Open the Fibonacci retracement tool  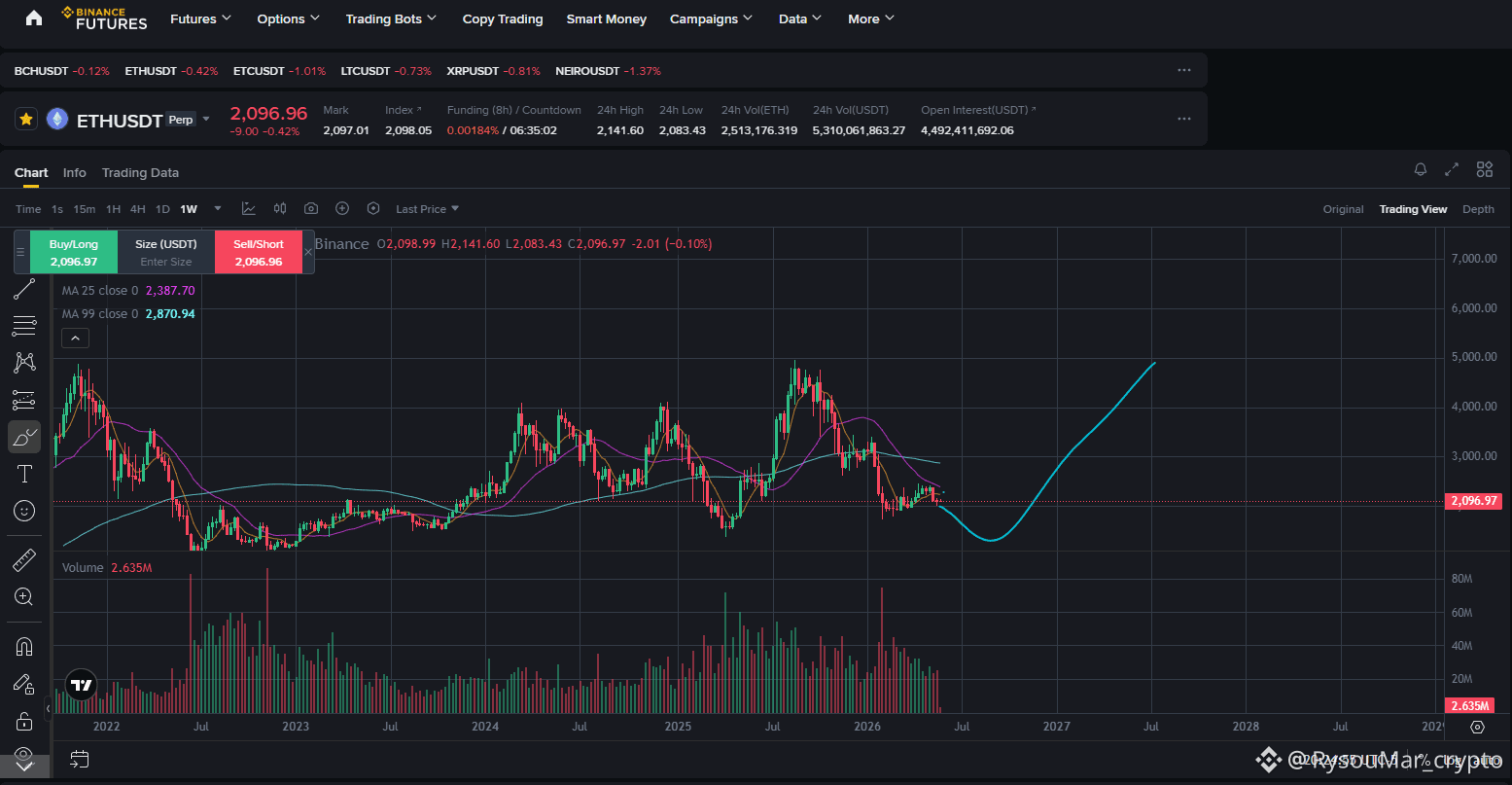click(x=24, y=326)
